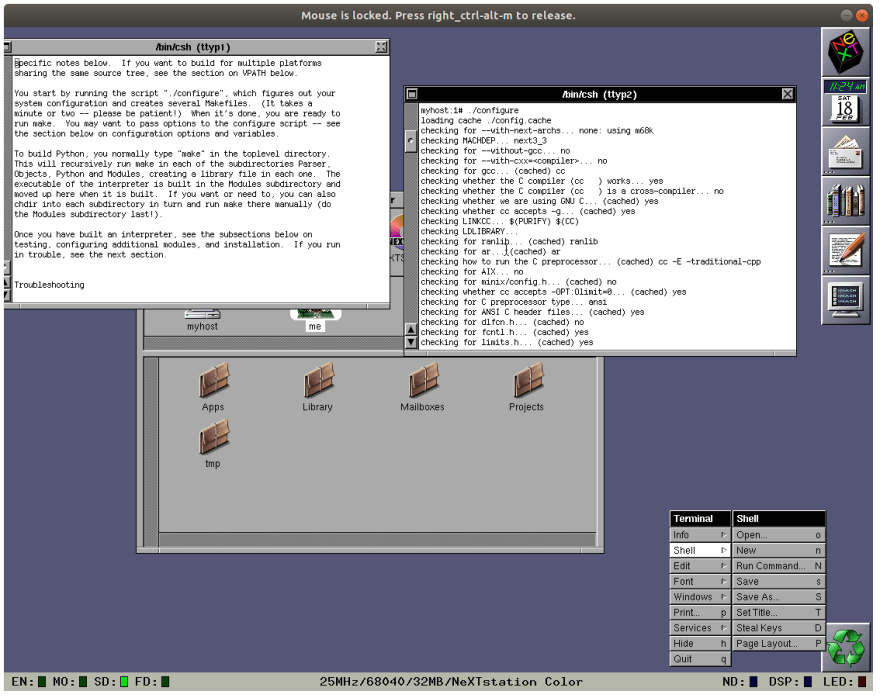
Task: Expand the Services submenu
Action: click(700, 628)
